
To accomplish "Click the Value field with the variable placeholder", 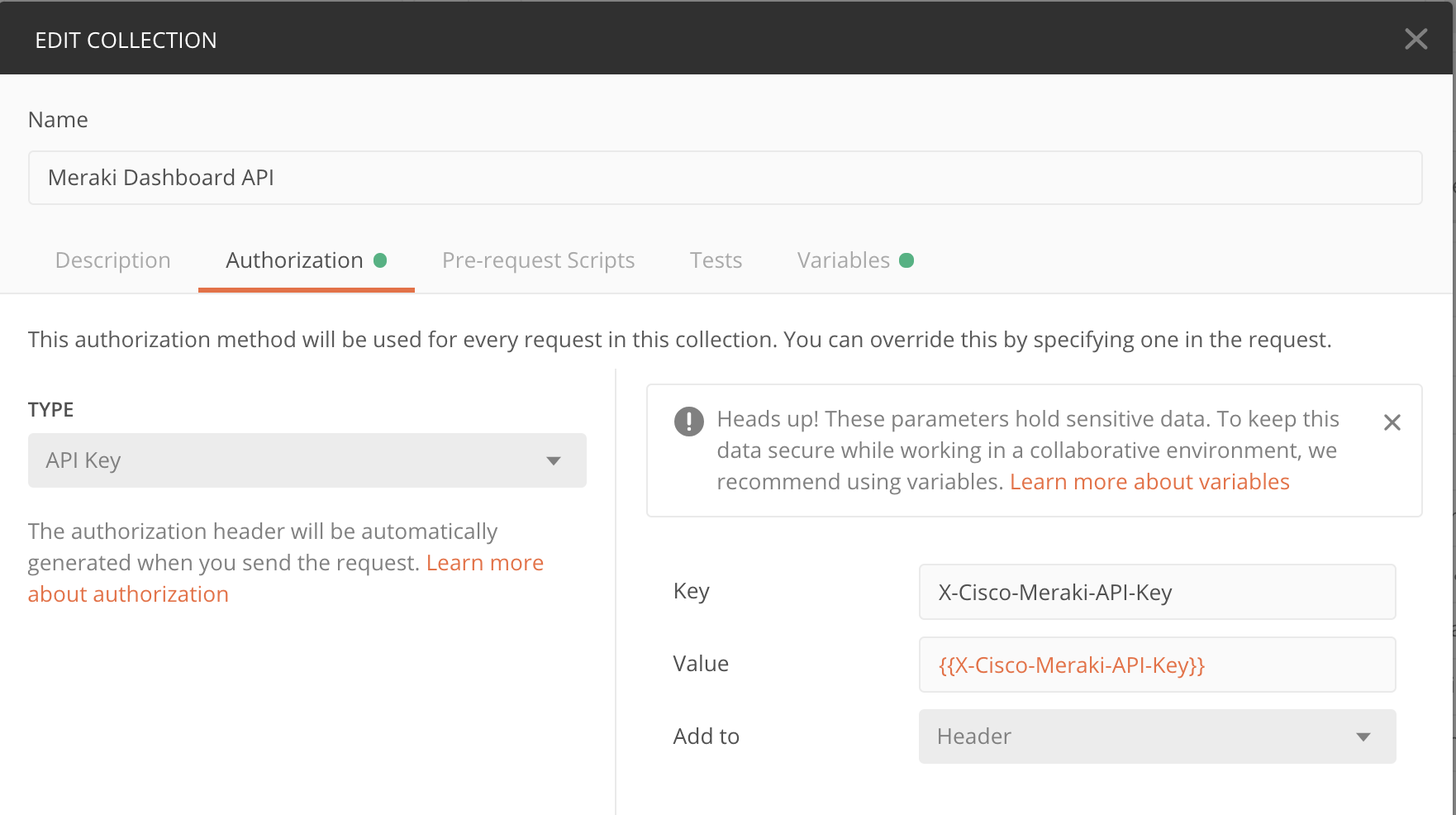I will (1156, 665).
